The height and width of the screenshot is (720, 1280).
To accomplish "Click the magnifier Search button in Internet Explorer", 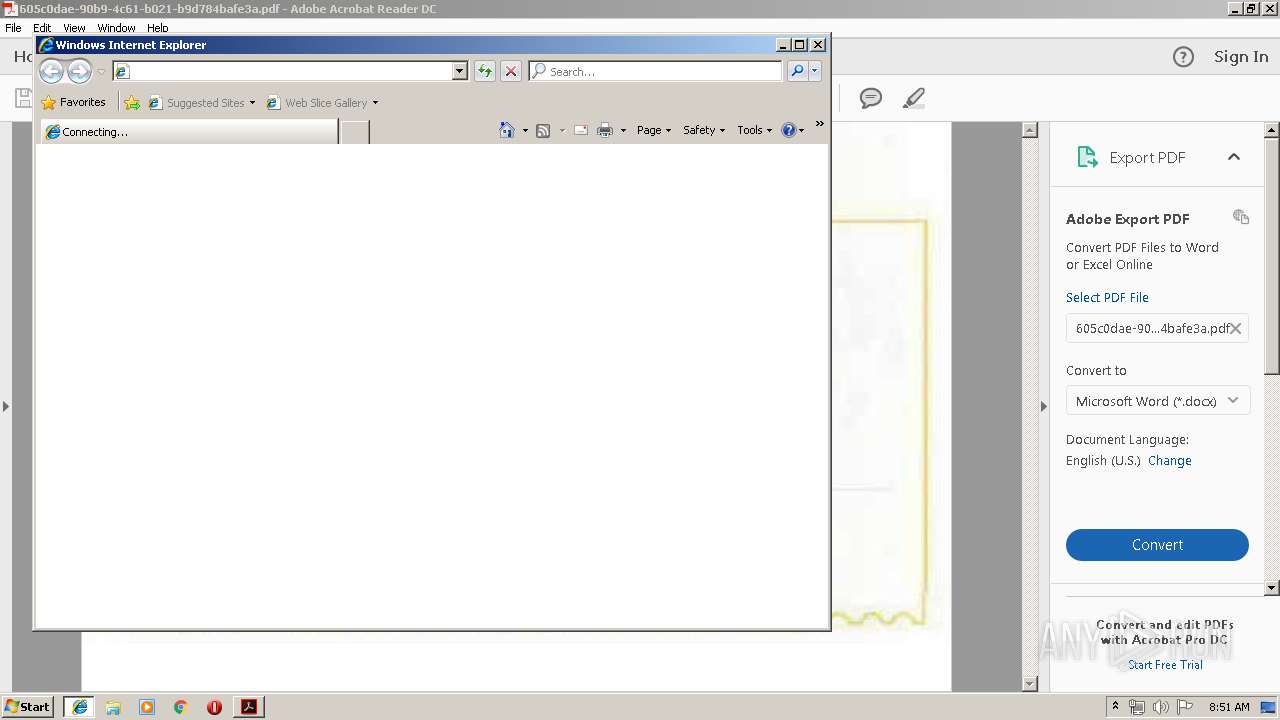I will (797, 71).
